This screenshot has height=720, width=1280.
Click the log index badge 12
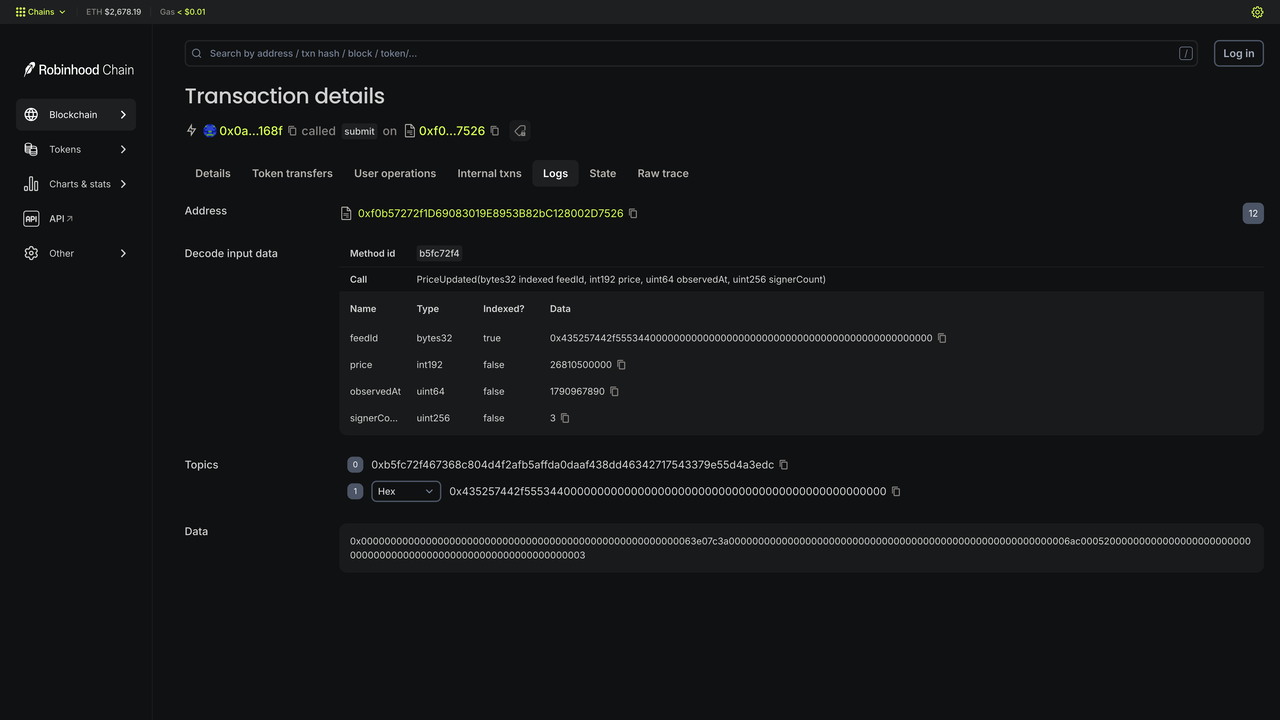coord(1253,213)
